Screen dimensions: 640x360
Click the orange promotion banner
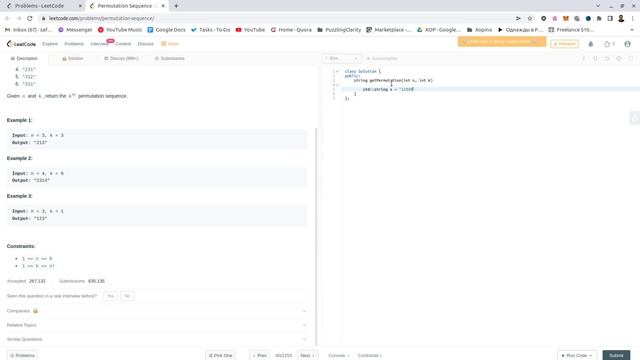click(502, 42)
